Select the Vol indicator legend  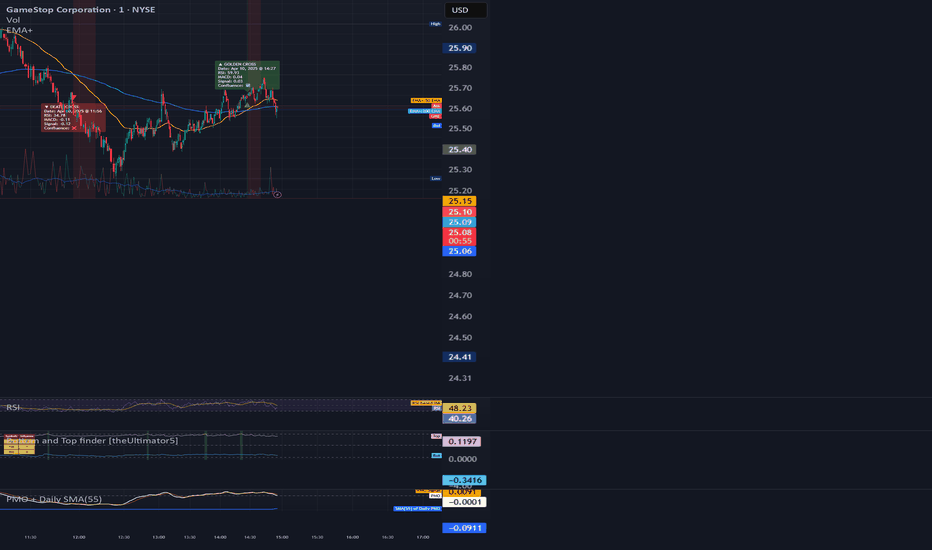click(12, 20)
